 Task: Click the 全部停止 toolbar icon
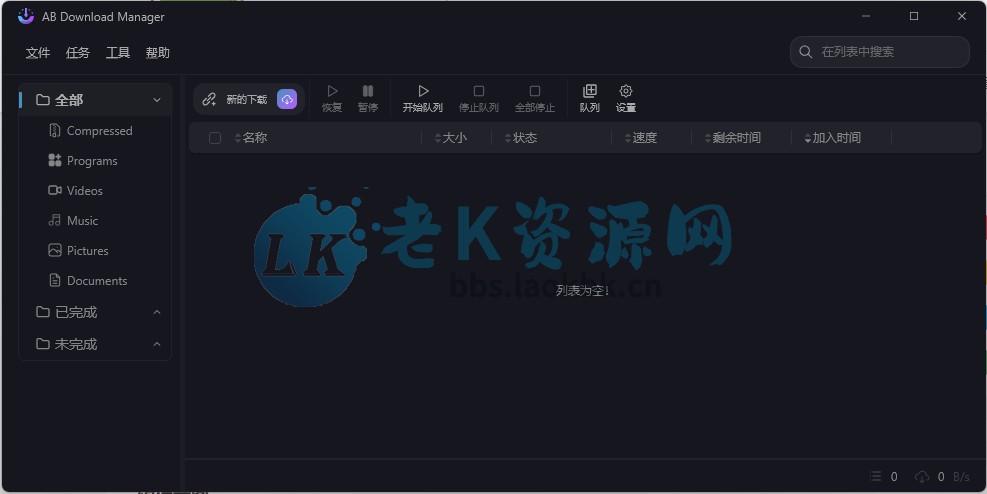coord(534,92)
